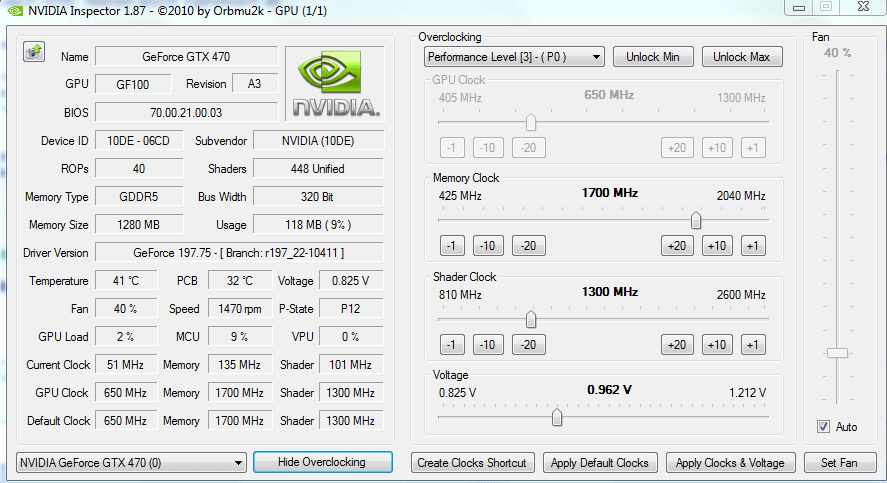Click Apply Default Clocks button

point(600,463)
